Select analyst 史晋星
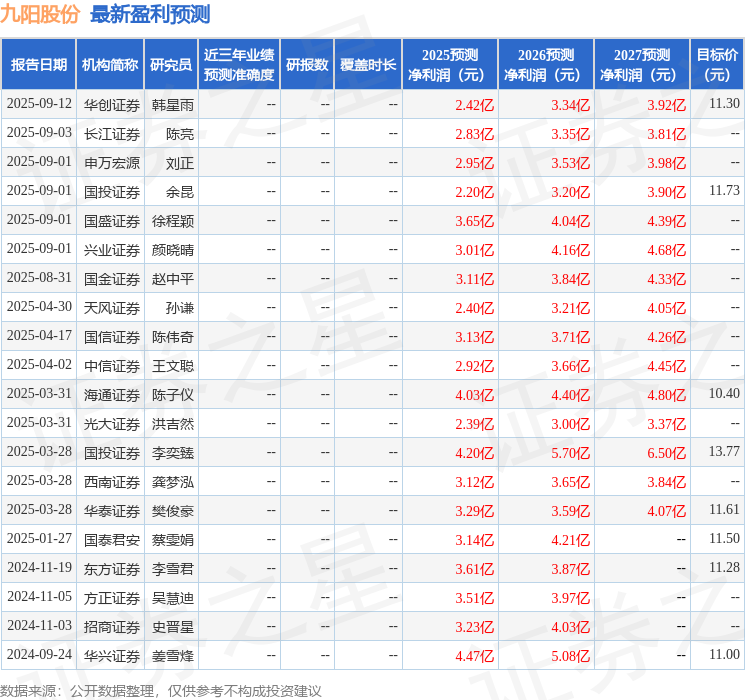 pyautogui.click(x=173, y=627)
